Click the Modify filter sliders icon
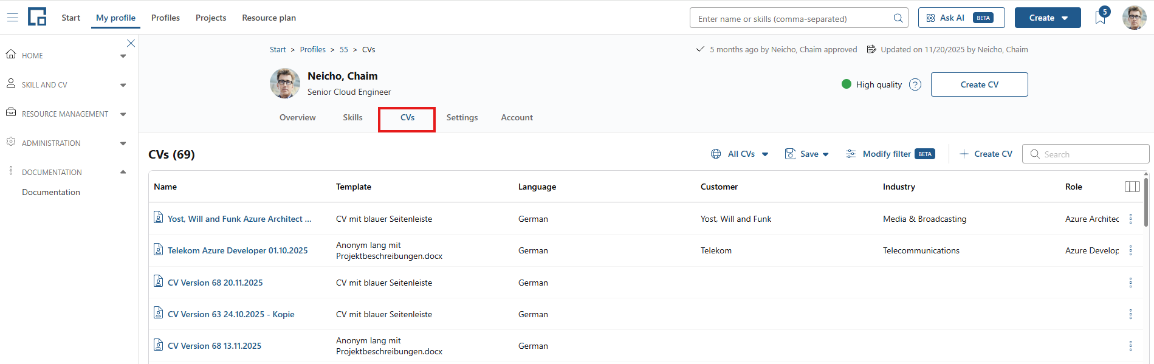This screenshot has height=364, width=1154. coord(851,154)
